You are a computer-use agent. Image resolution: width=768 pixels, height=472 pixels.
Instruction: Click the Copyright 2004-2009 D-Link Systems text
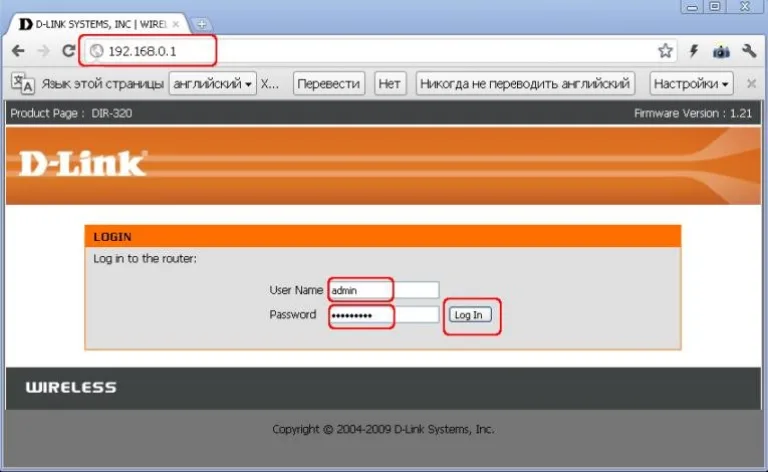click(x=383, y=429)
